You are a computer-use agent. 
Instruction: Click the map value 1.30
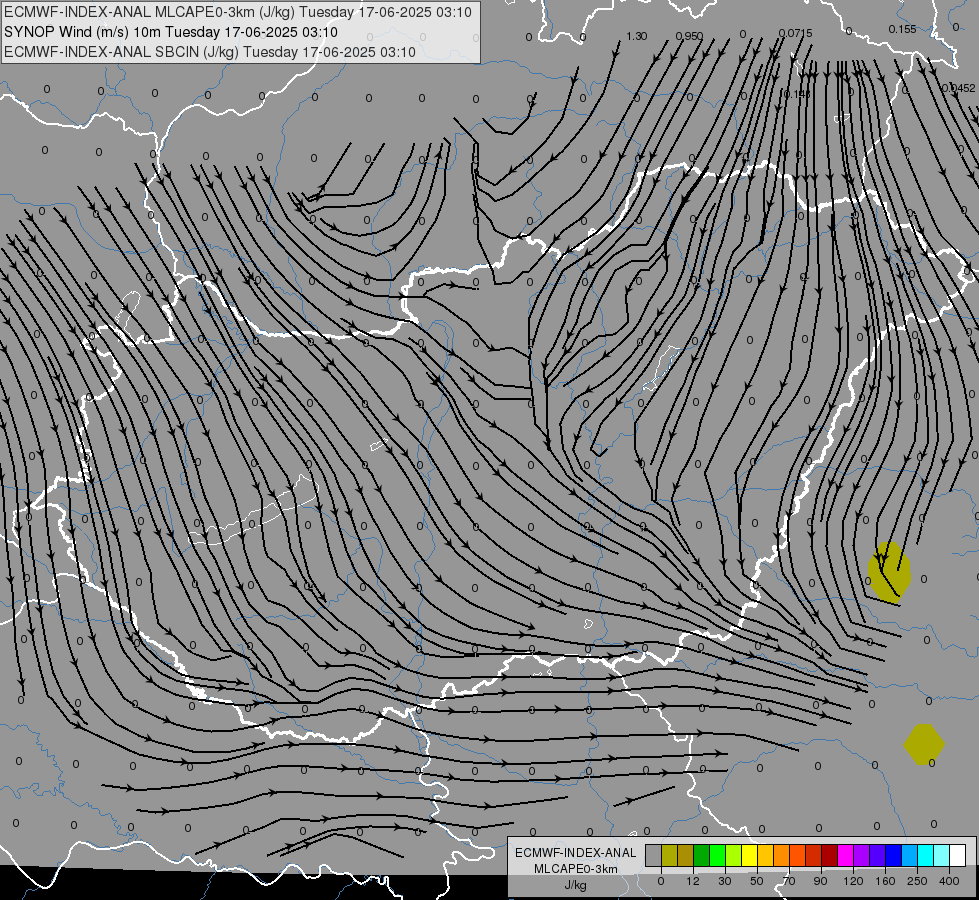[x=636, y=36]
